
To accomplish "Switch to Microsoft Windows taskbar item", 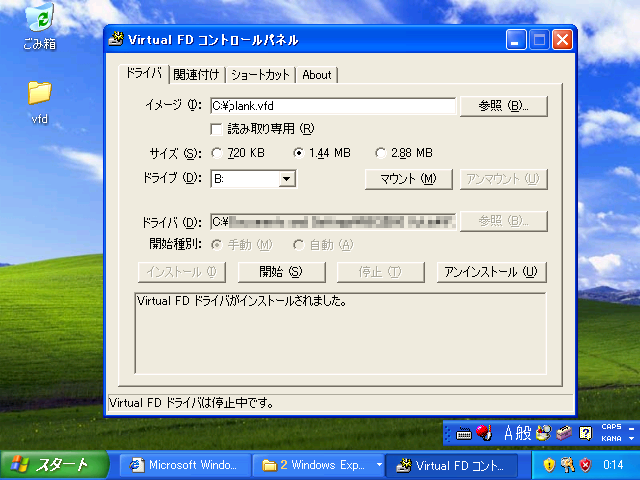I will tap(185, 465).
